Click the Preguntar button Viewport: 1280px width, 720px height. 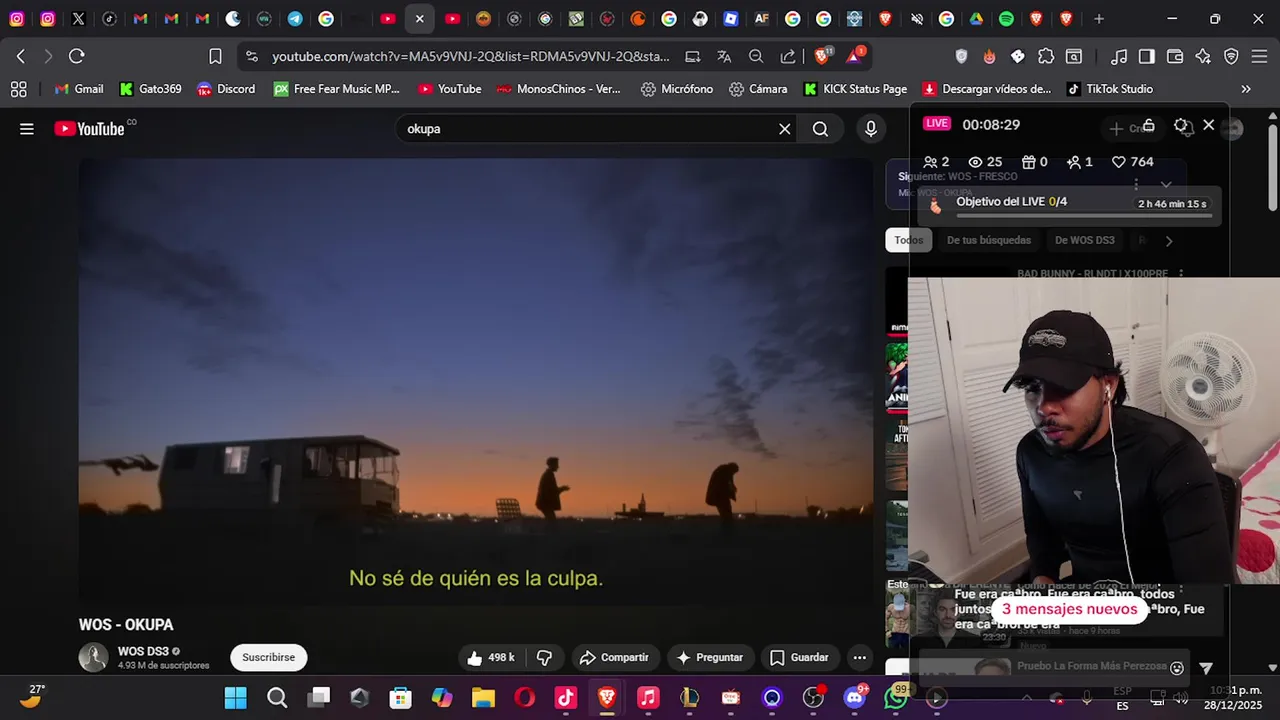coord(710,658)
